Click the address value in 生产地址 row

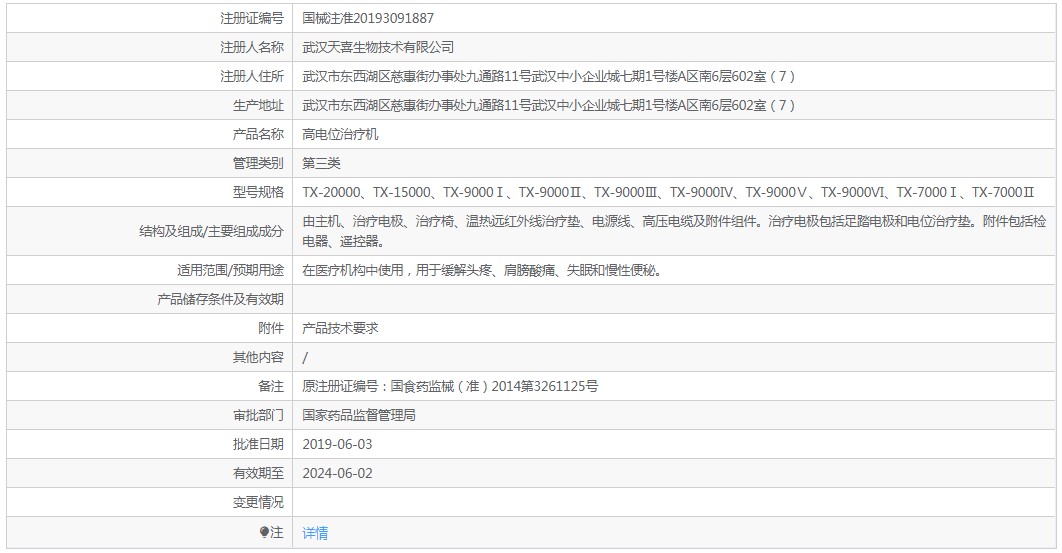pyautogui.click(x=549, y=106)
